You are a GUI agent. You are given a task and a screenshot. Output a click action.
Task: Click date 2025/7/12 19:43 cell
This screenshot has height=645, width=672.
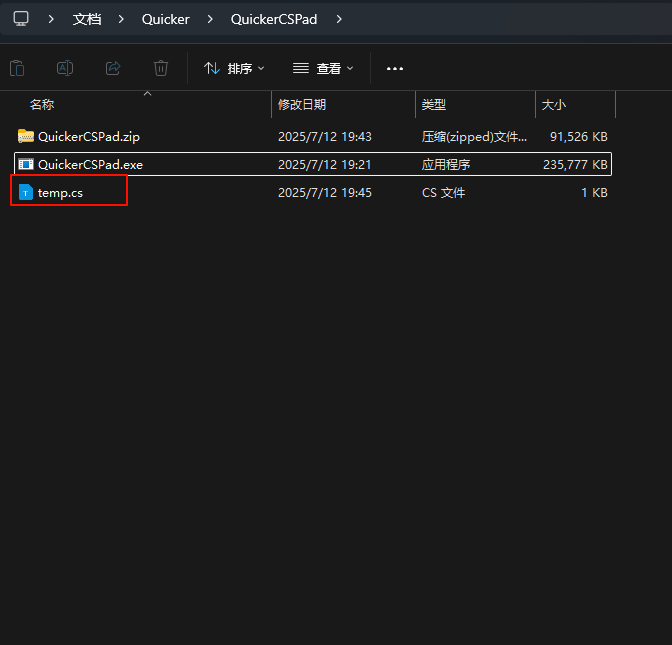(x=325, y=136)
